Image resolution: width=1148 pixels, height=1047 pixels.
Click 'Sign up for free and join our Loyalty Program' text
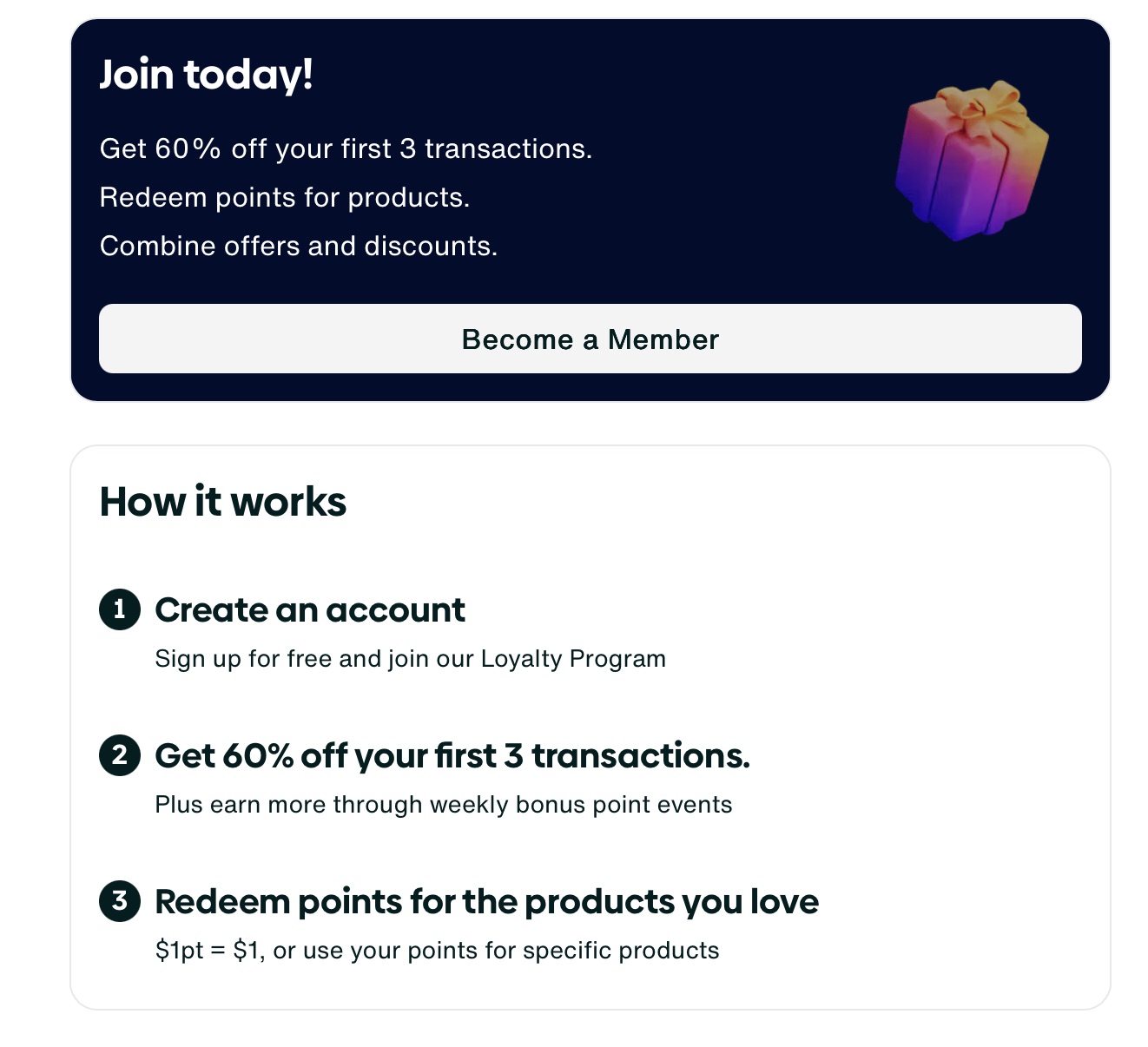pyautogui.click(x=410, y=659)
